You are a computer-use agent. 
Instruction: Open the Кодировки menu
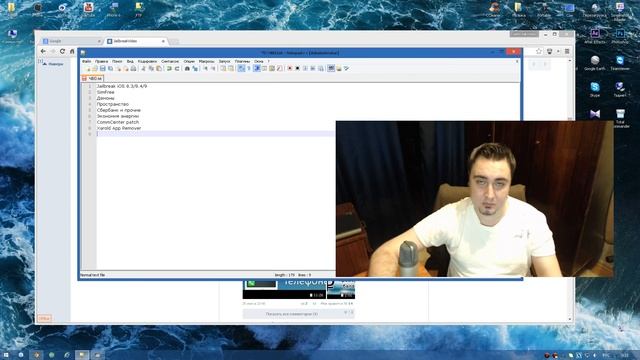(147, 61)
